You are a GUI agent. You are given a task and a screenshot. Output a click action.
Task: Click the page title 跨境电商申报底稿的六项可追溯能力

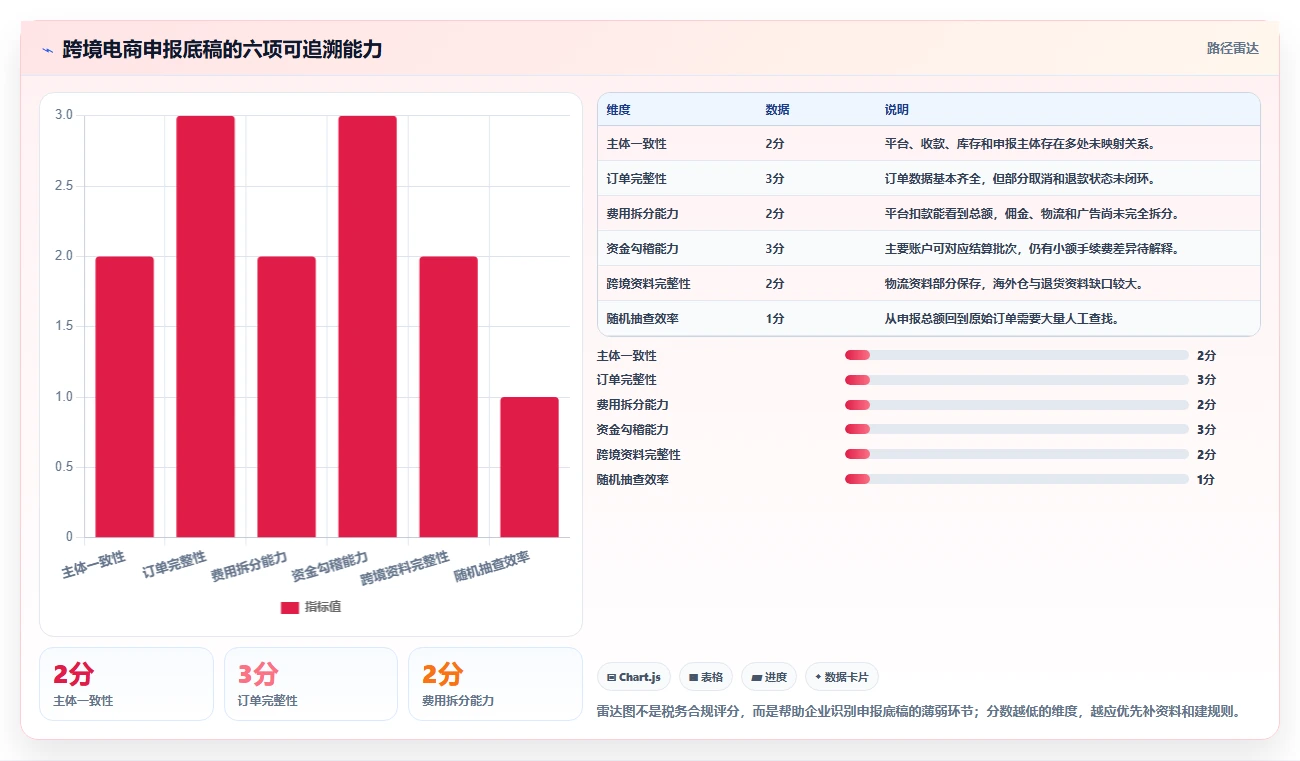[222, 49]
